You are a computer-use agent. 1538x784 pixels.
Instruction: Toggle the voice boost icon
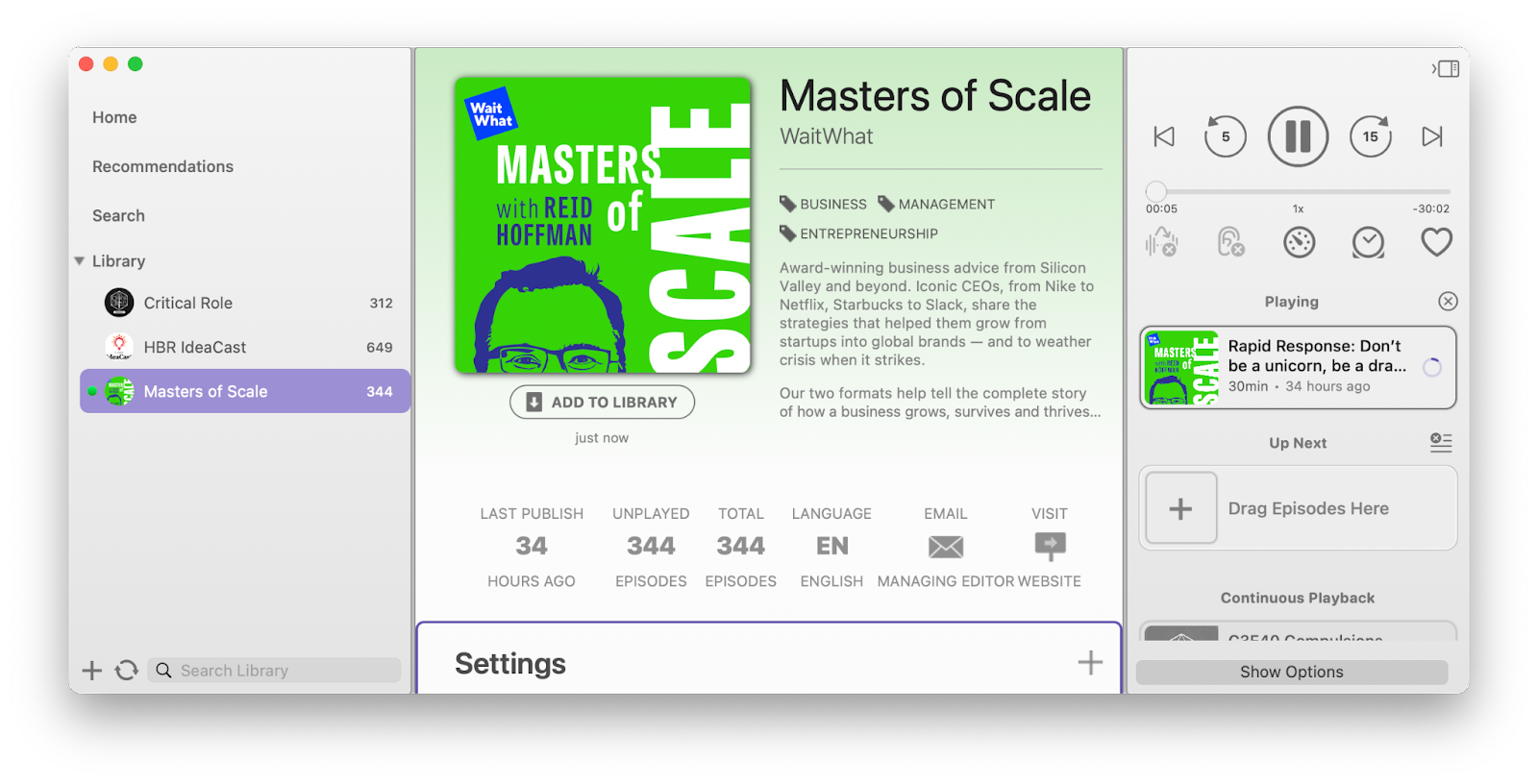pos(1161,242)
